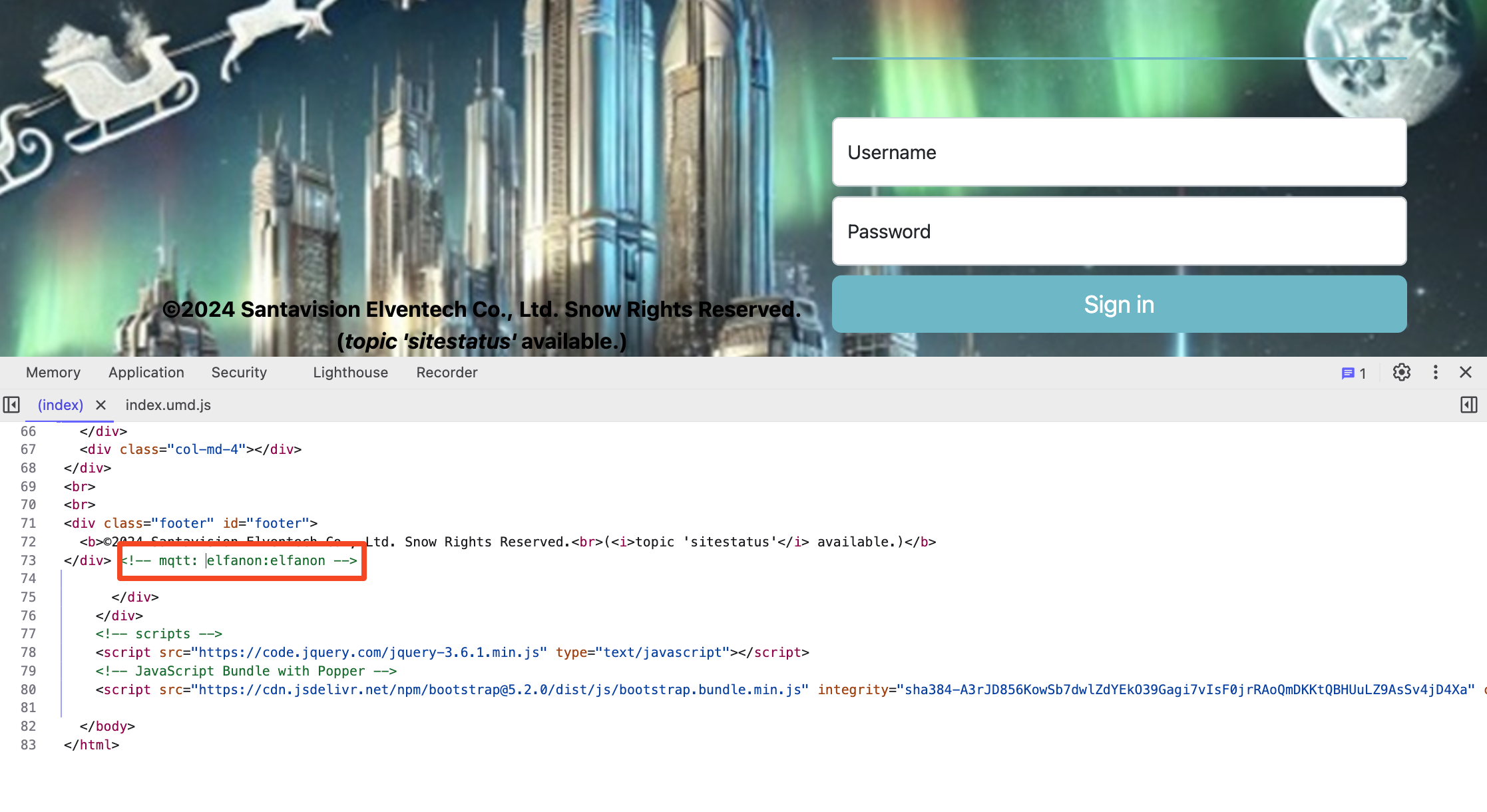Viewport: 1487px width, 812px height.
Task: Click the Sign in button
Action: click(x=1119, y=304)
